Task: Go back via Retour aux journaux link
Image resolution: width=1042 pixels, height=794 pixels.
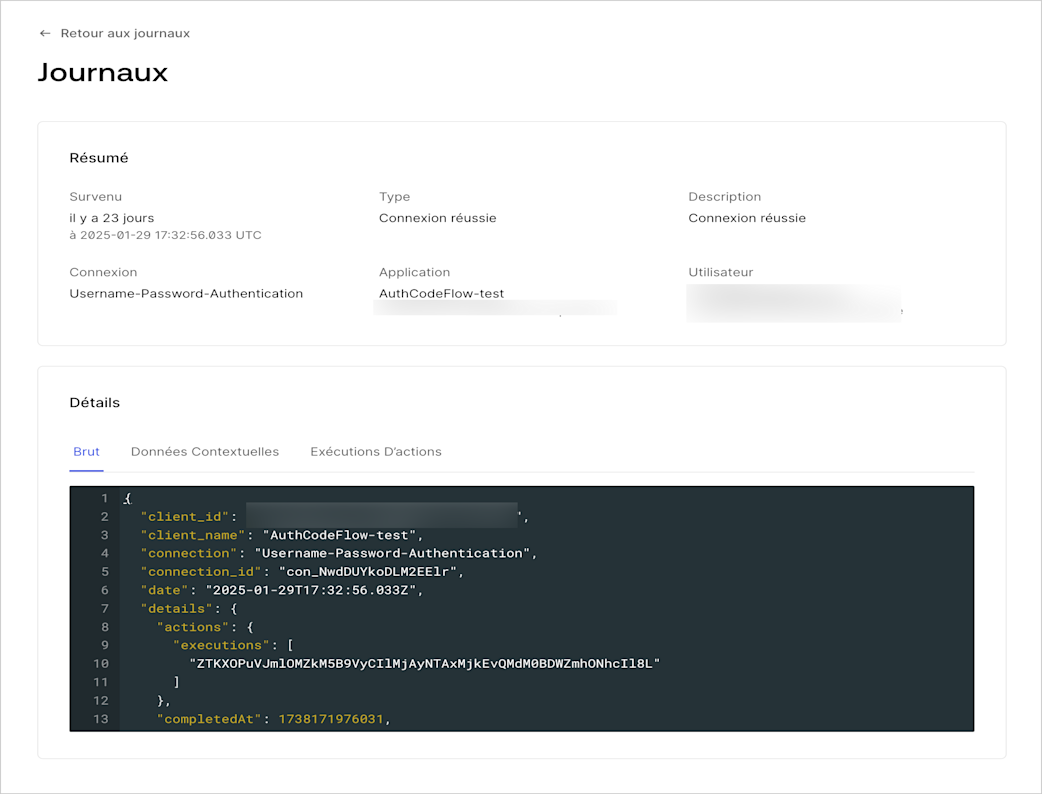Action: 125,33
